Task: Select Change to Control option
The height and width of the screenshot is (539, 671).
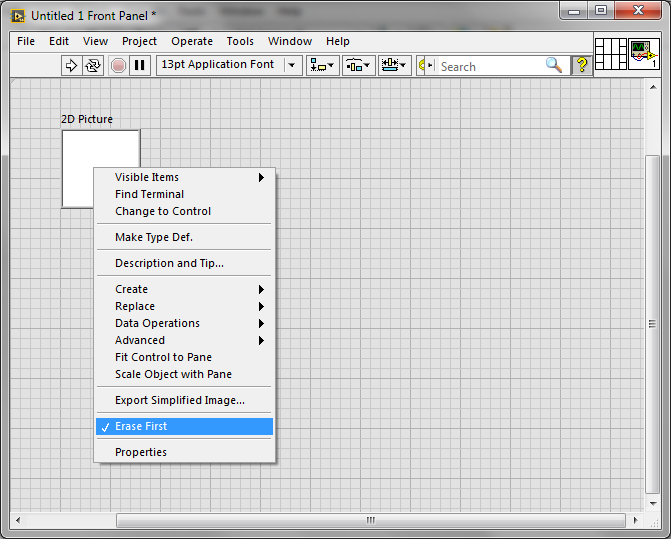Action: click(184, 211)
